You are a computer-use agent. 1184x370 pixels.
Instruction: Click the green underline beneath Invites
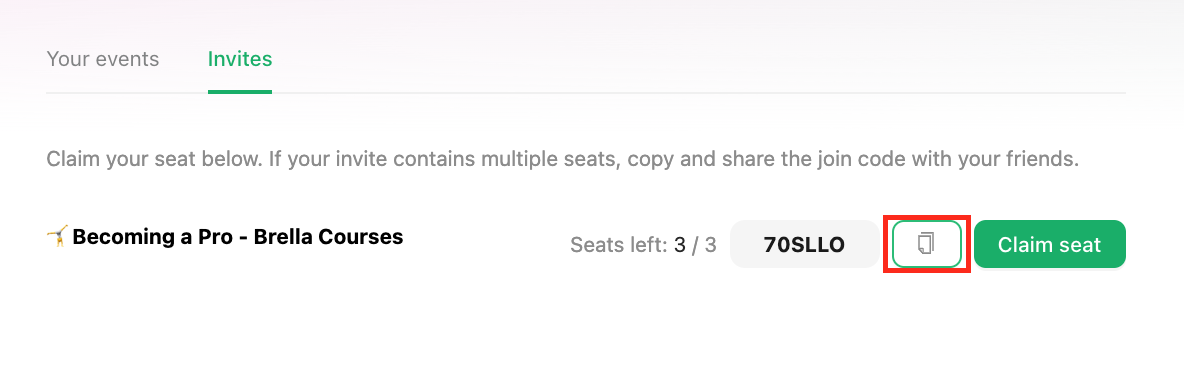[x=240, y=92]
